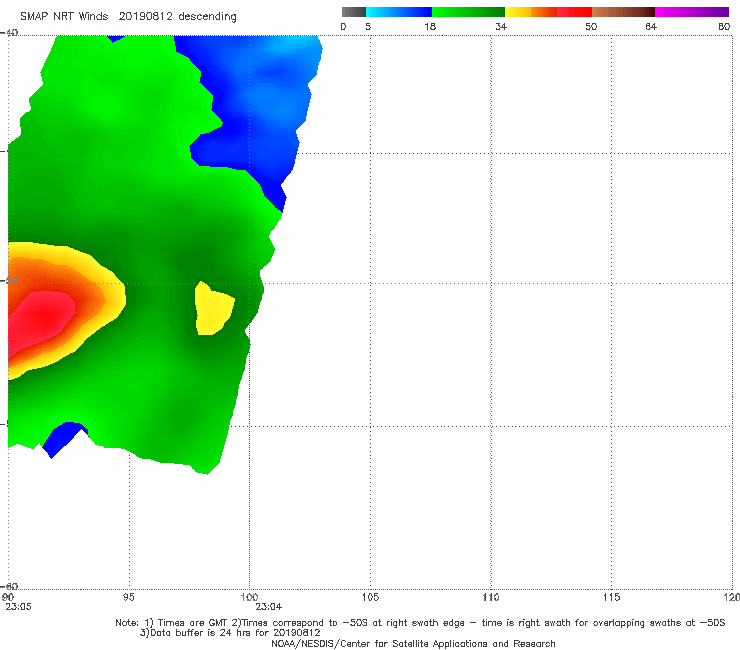Screen dimensions: 740x650
Task: Click the color bar label '50'
Action: click(x=591, y=26)
